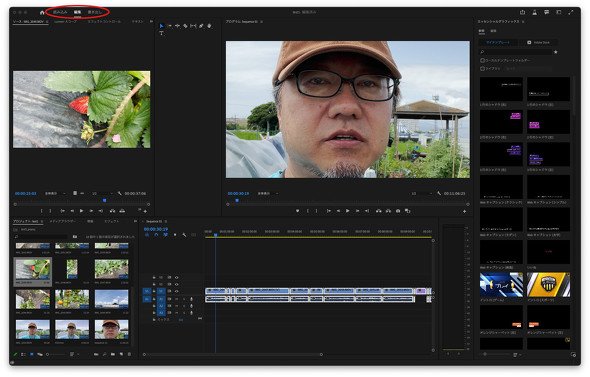Choose the Razor tool in toolbar
Screen dimensions: 590x377
point(185,26)
